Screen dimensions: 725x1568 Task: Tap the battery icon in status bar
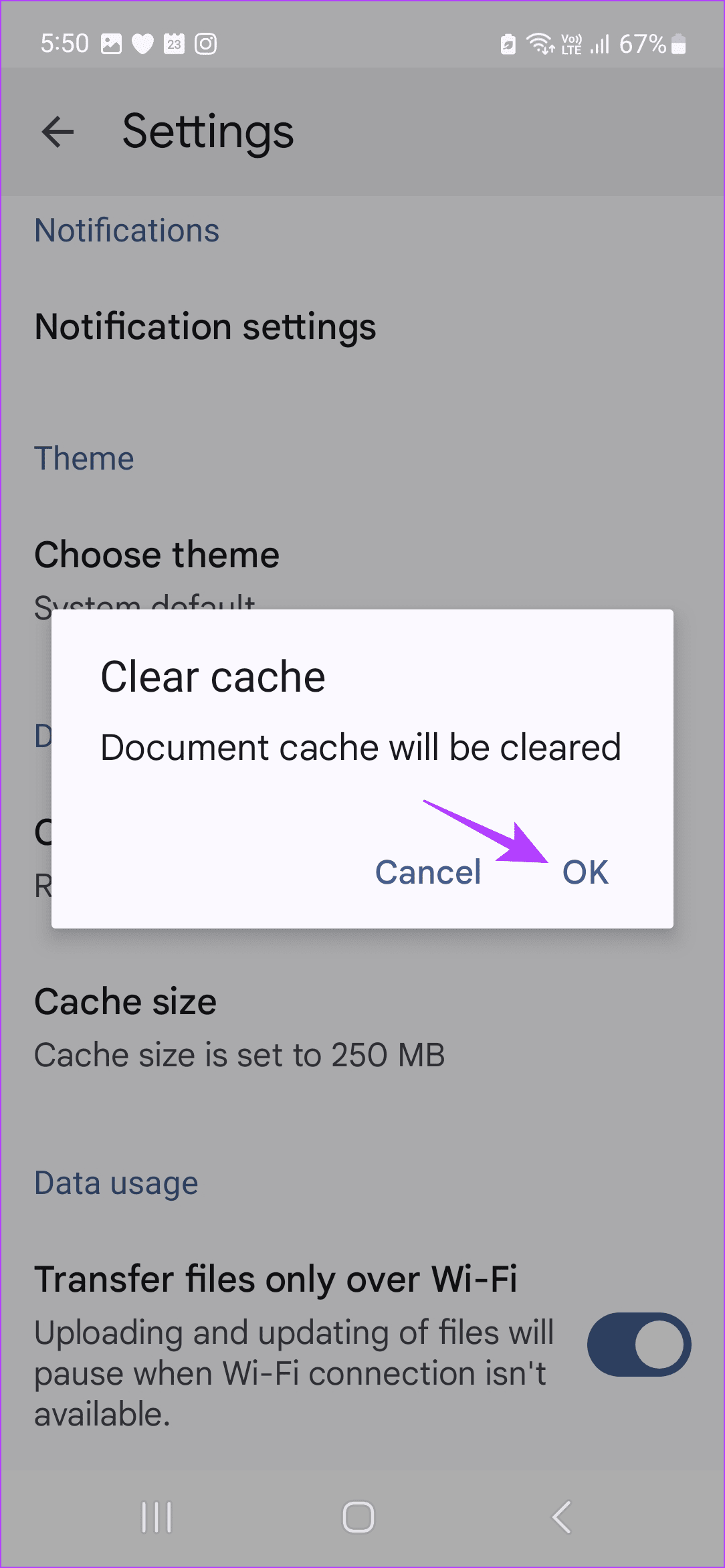678,44
